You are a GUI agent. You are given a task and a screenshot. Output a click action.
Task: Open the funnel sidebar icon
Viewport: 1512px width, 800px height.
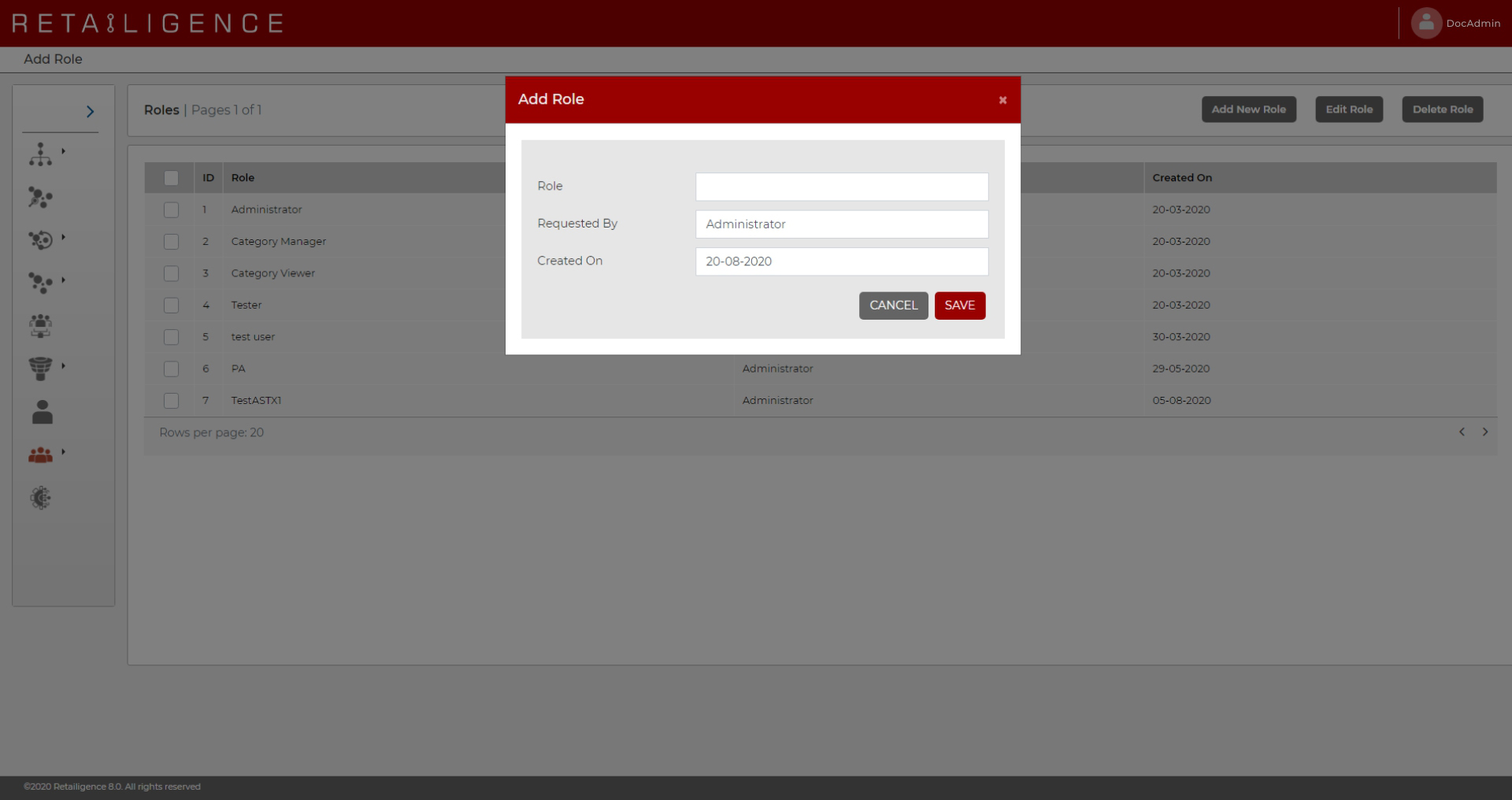tap(40, 368)
